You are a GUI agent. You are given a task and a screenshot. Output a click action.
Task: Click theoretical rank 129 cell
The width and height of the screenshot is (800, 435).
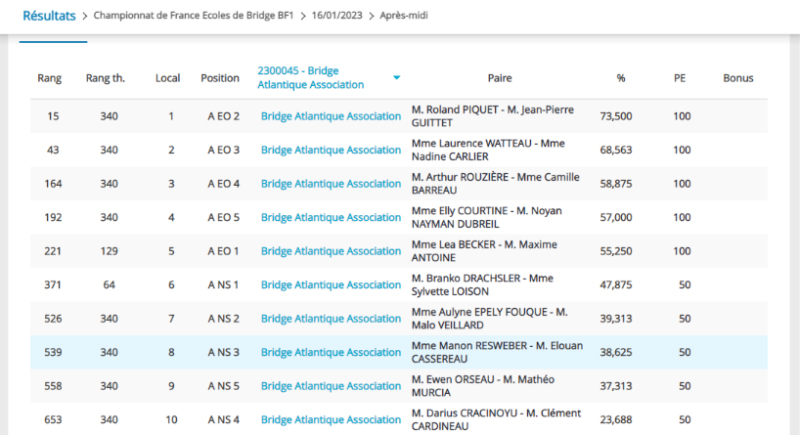pyautogui.click(x=109, y=251)
